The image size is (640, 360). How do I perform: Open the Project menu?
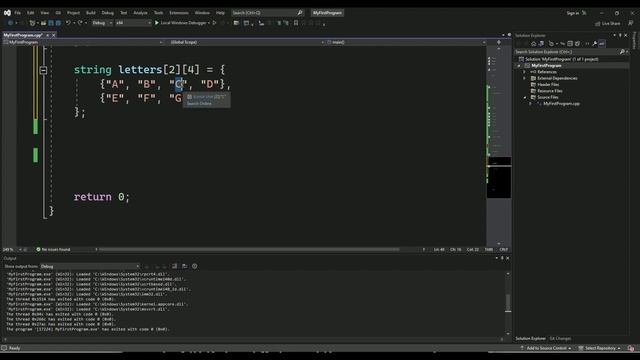73,13
